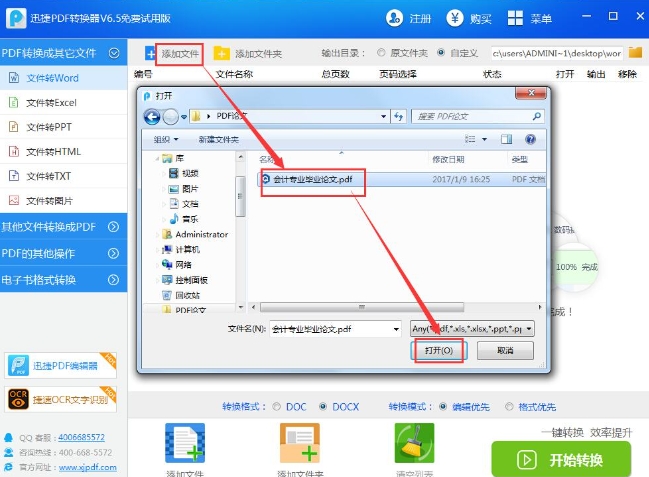Toggle the preview pane icon in the dialog

506,139
